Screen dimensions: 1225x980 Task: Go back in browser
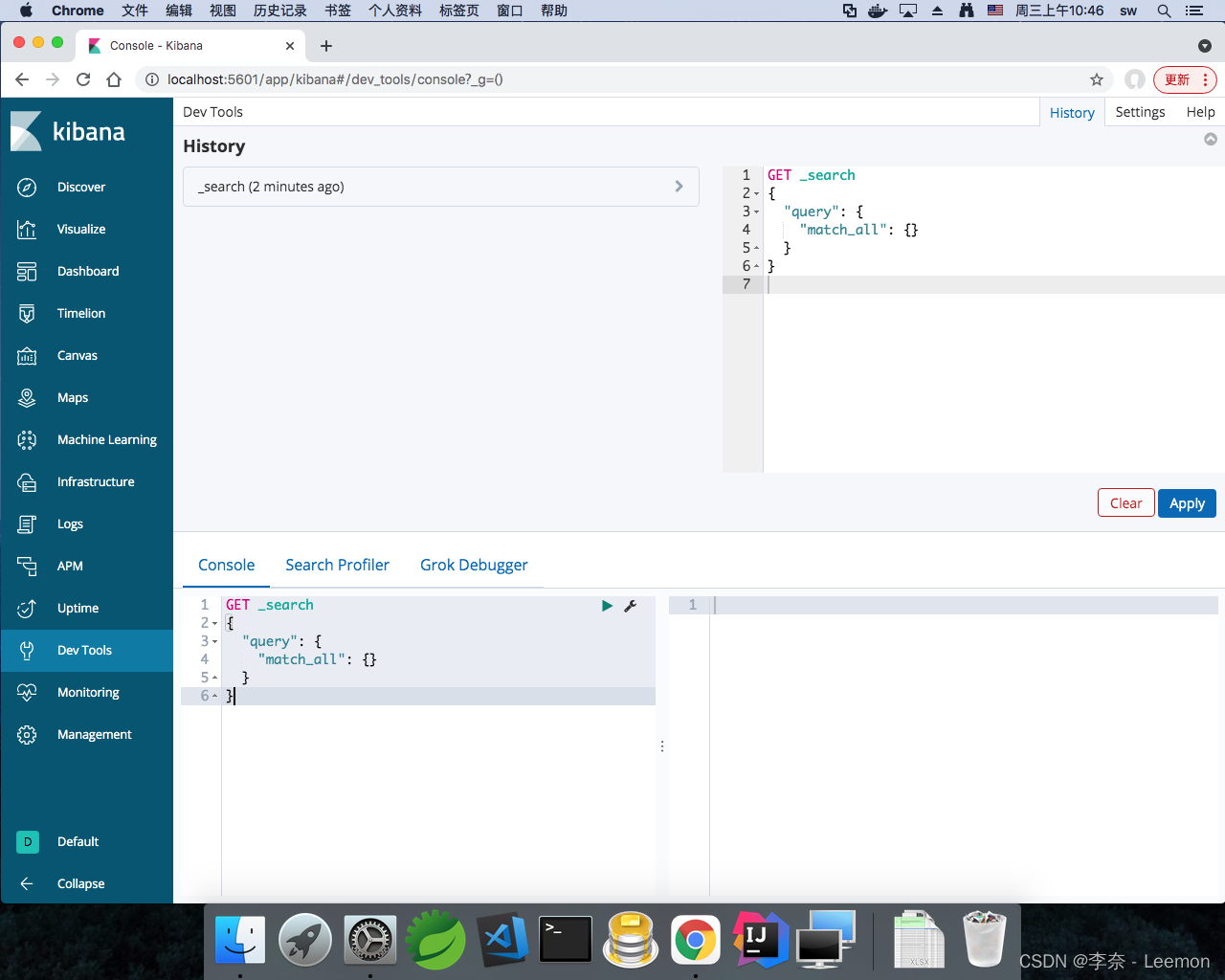pos(22,79)
